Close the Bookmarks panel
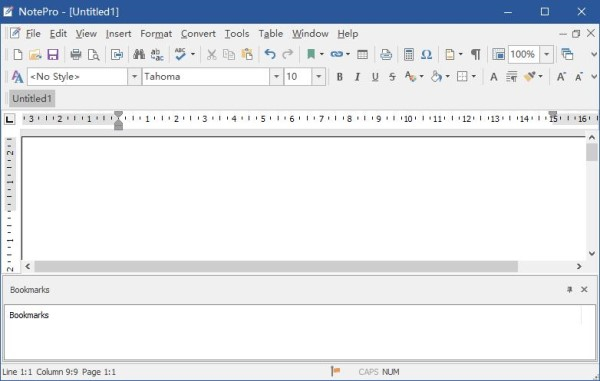 point(584,290)
